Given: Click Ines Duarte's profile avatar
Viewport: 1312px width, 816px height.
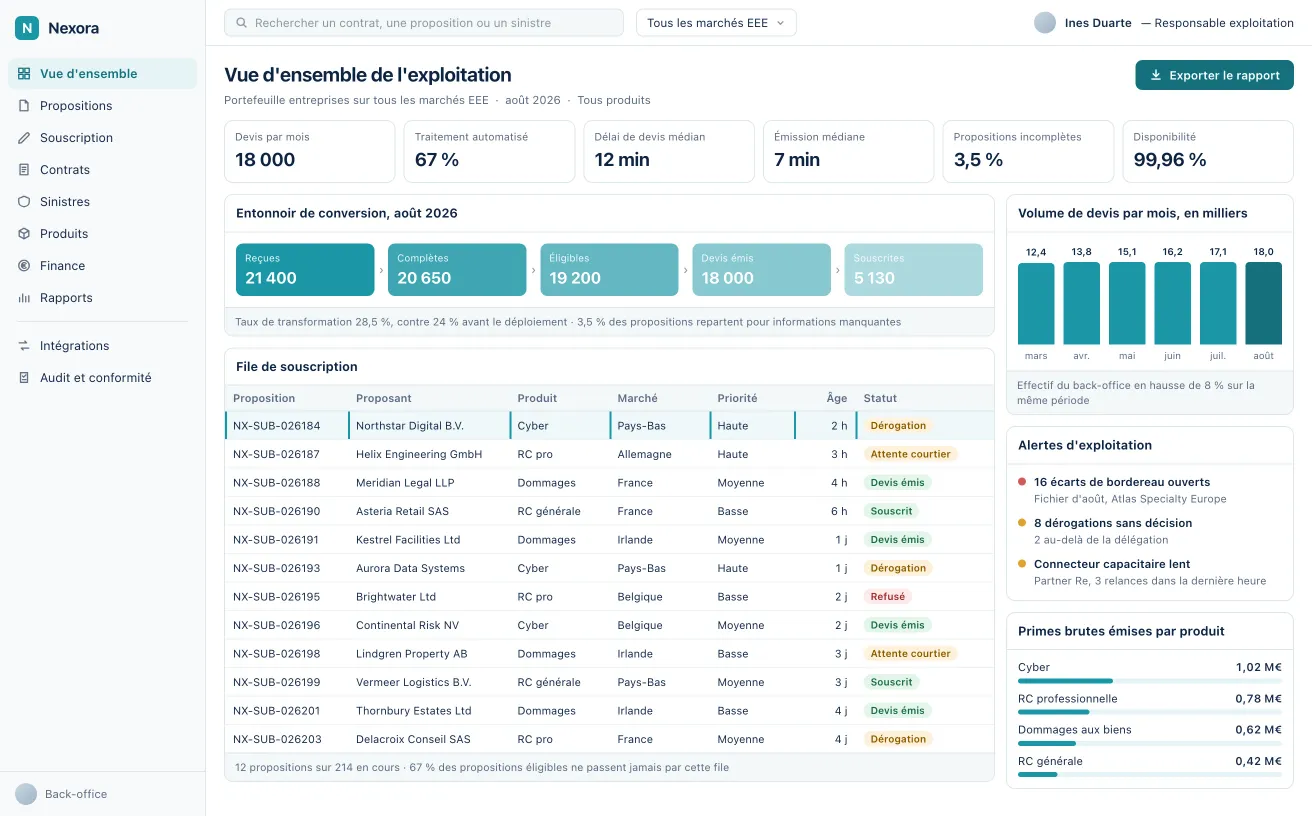Looking at the screenshot, I should pyautogui.click(x=1045, y=23).
